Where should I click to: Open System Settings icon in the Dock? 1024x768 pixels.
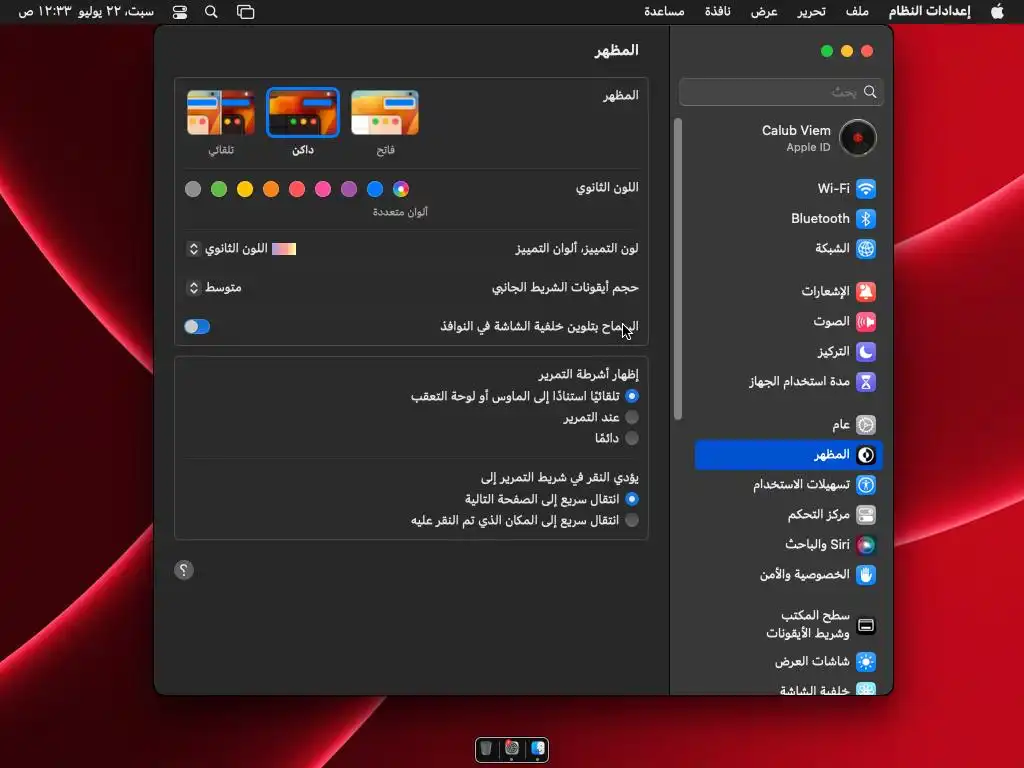[x=512, y=748]
